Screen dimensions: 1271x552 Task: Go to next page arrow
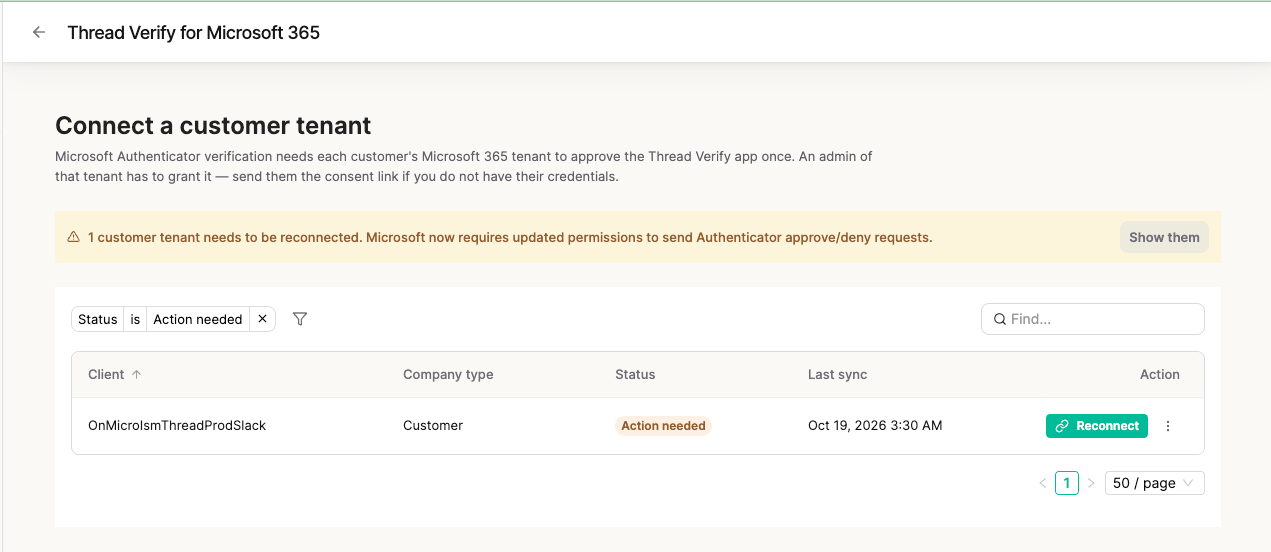(x=1091, y=483)
